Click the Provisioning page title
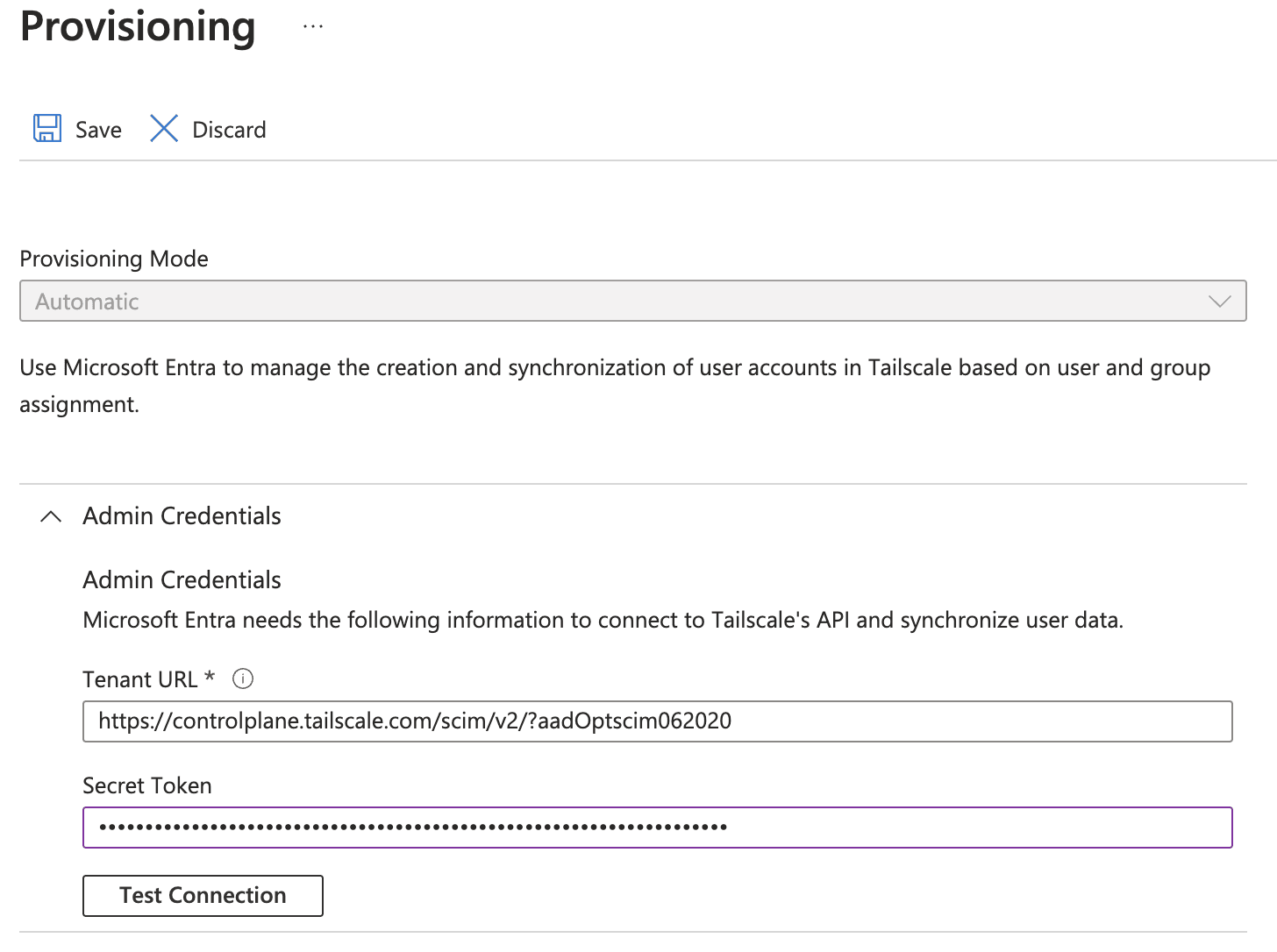This screenshot has width=1277, height=952. tap(137, 27)
